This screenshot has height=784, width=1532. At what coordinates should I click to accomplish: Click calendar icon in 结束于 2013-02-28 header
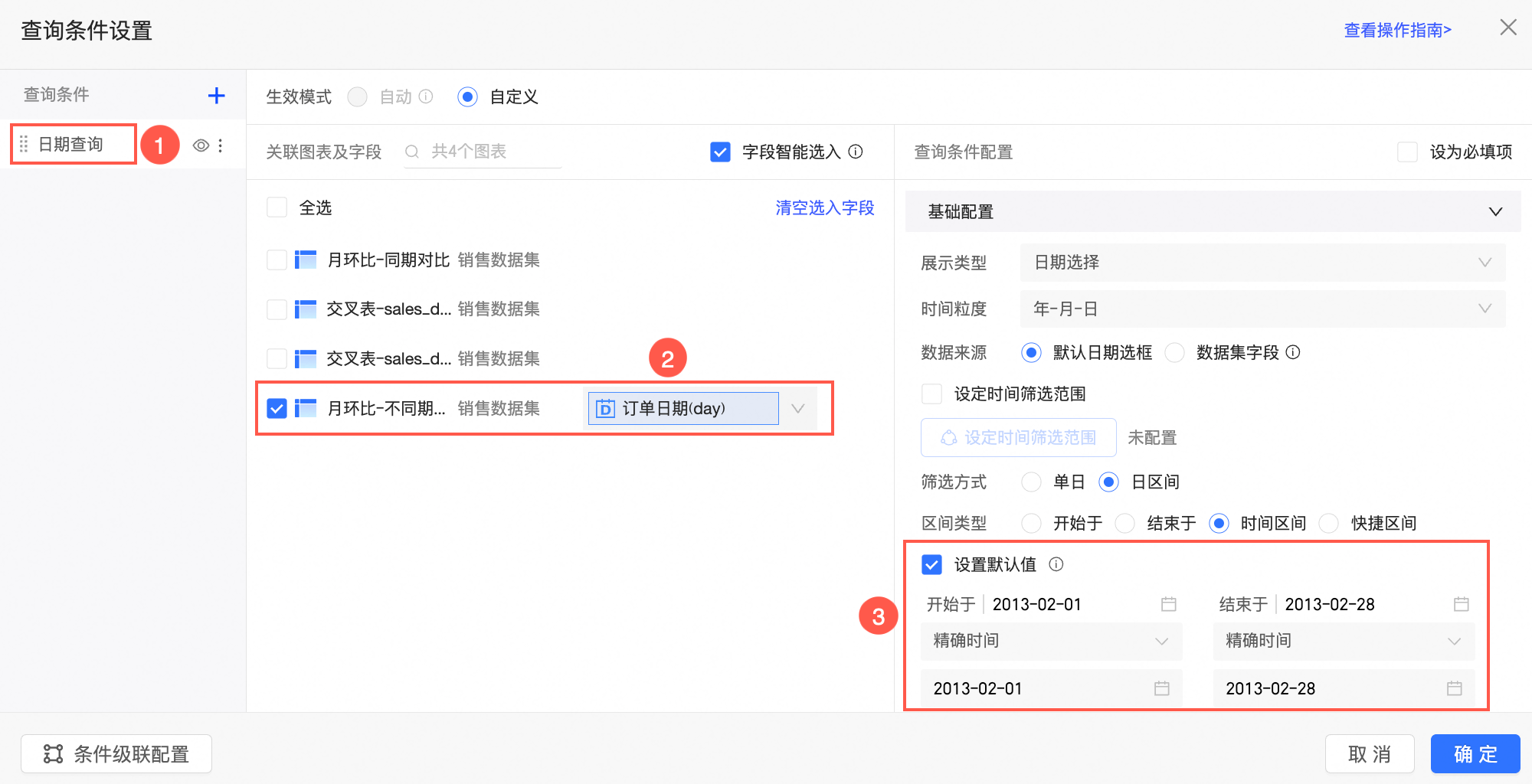click(1461, 604)
